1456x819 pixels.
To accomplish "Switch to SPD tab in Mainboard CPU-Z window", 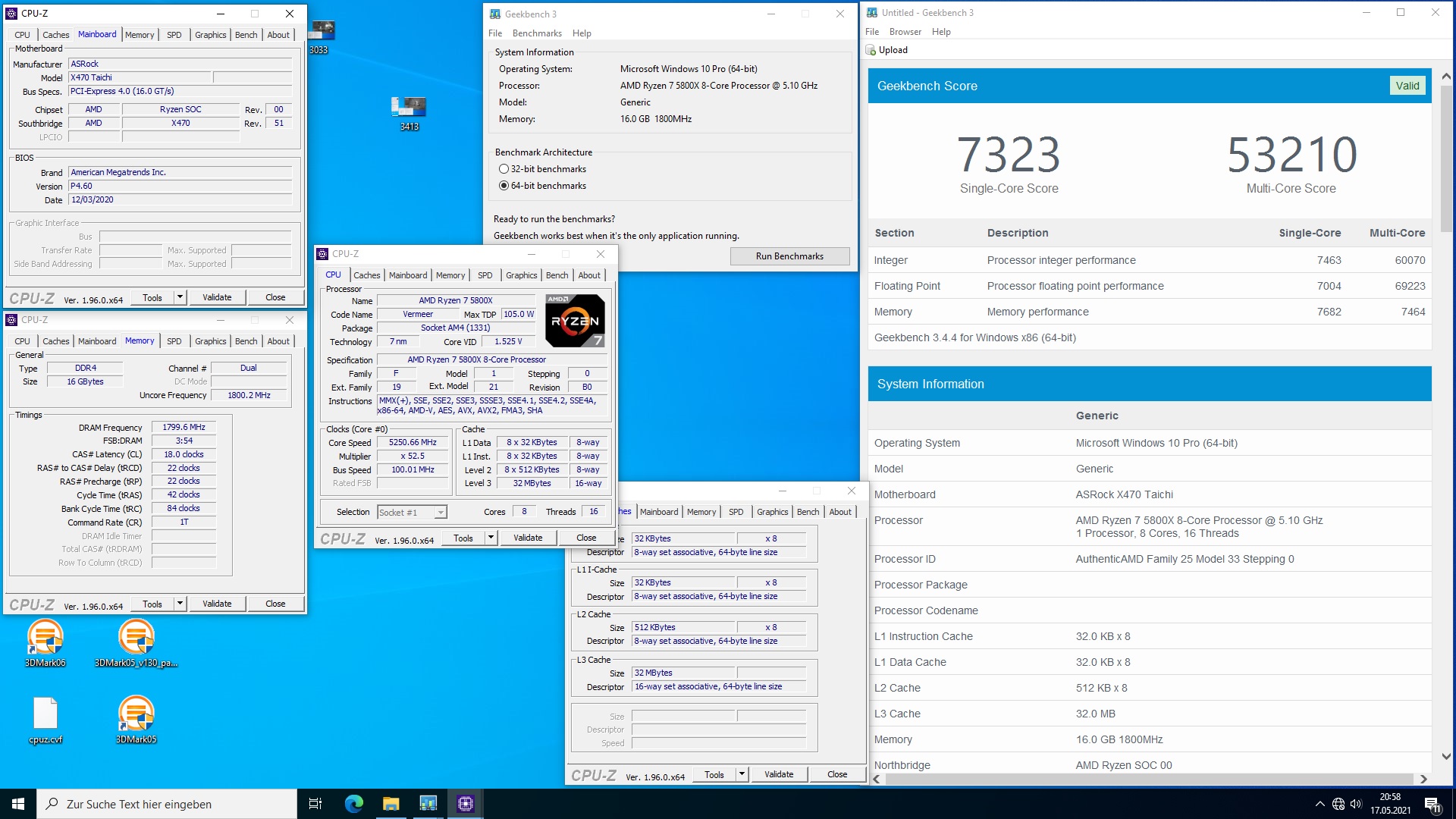I will pos(174,35).
